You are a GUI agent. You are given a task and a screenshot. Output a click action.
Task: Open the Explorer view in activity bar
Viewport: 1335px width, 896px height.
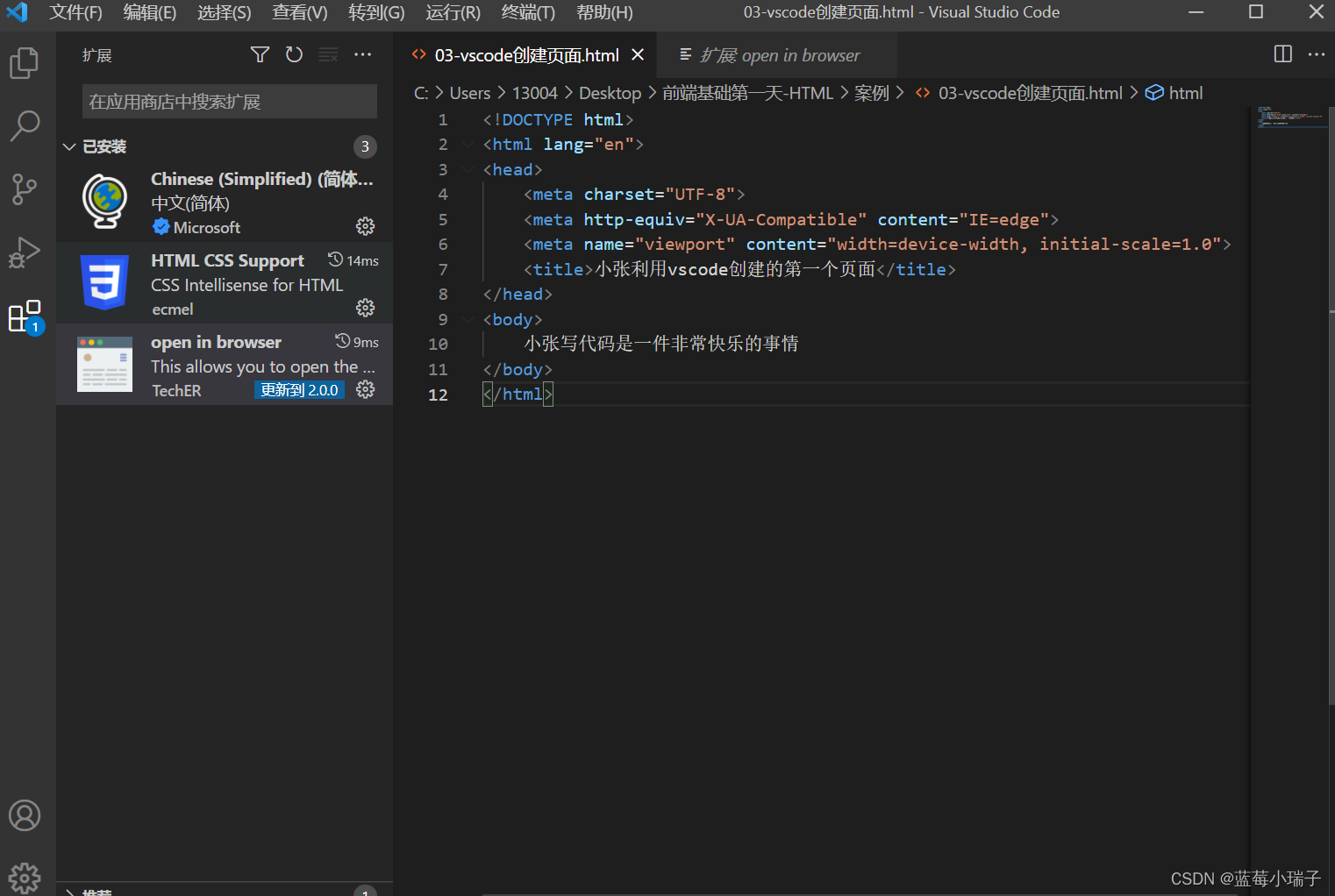pos(25,63)
